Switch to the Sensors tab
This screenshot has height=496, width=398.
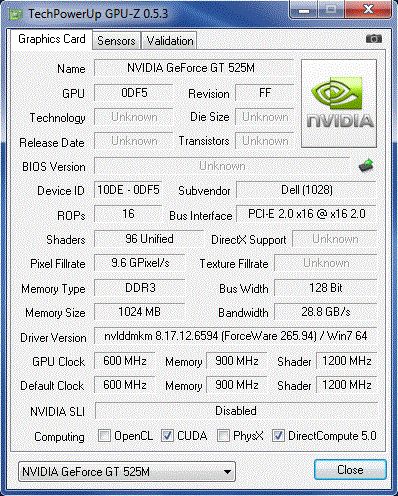click(116, 41)
